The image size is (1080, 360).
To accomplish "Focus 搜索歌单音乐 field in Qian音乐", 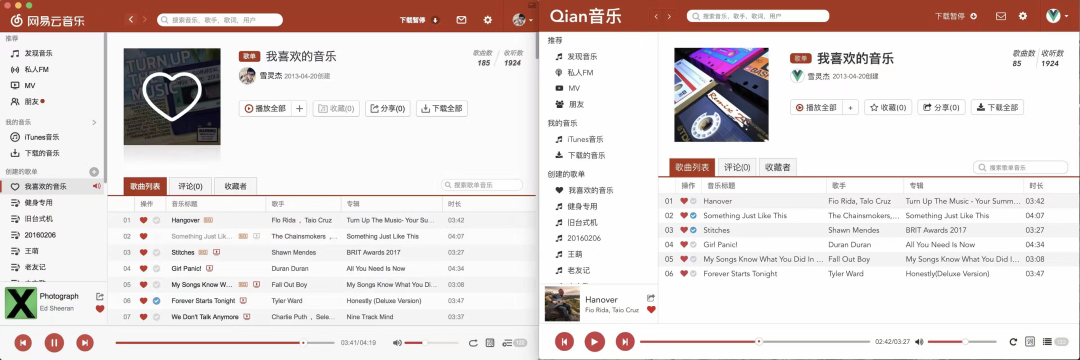I will coord(1021,167).
